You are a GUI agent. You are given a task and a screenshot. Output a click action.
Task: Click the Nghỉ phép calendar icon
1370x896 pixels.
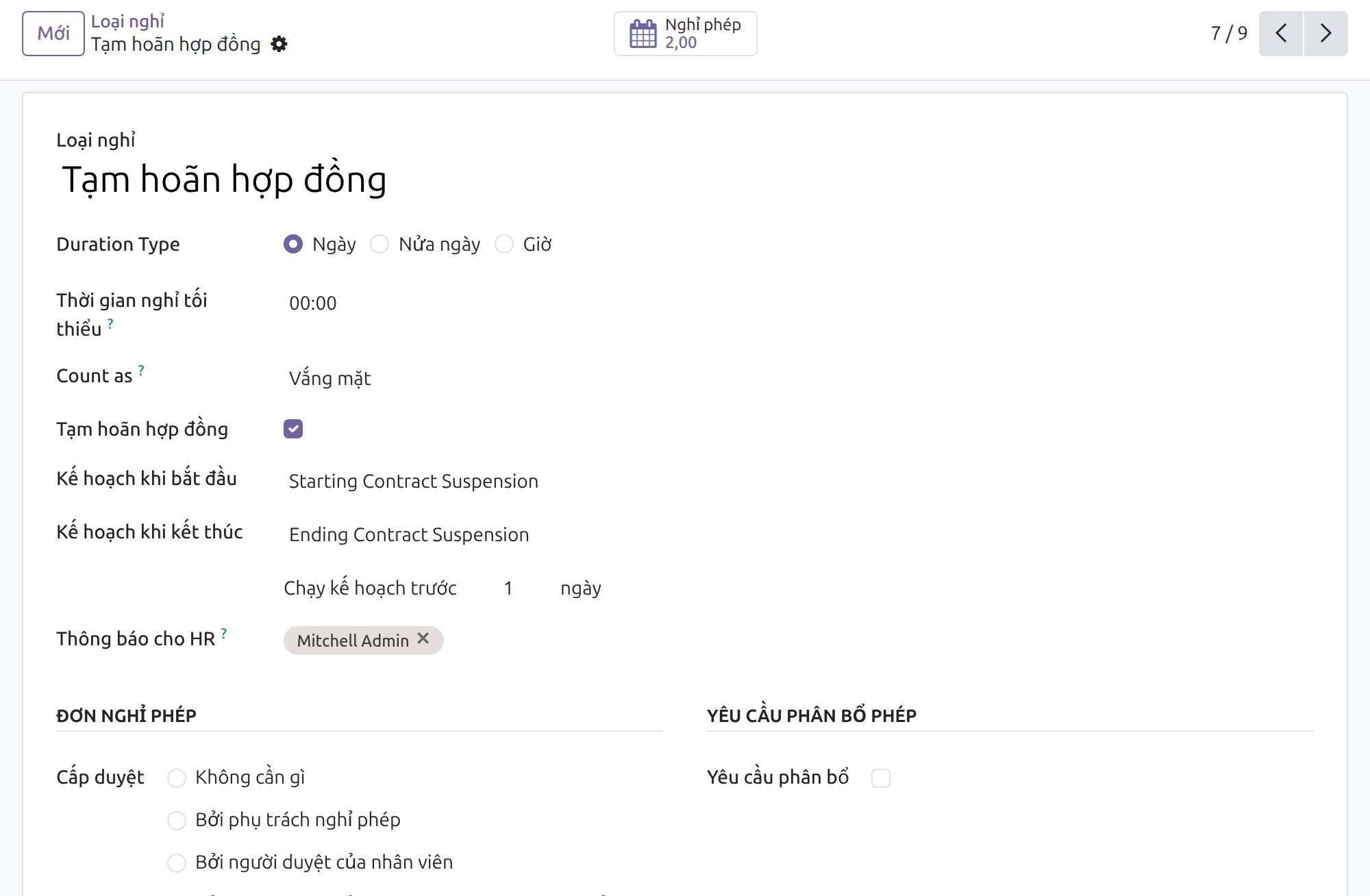(643, 34)
